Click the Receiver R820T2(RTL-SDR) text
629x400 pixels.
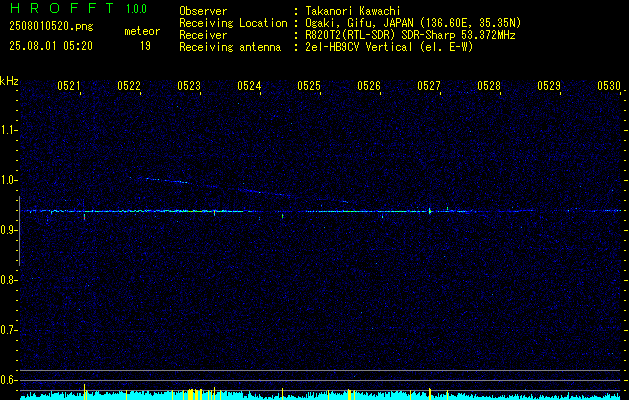point(410,35)
